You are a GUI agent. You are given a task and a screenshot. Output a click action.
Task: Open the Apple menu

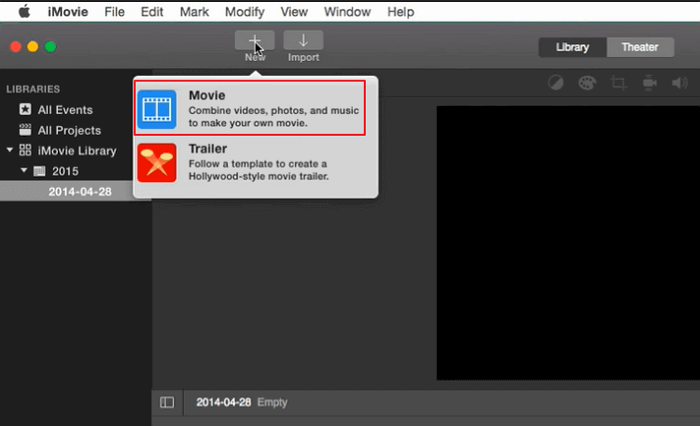(x=22, y=12)
